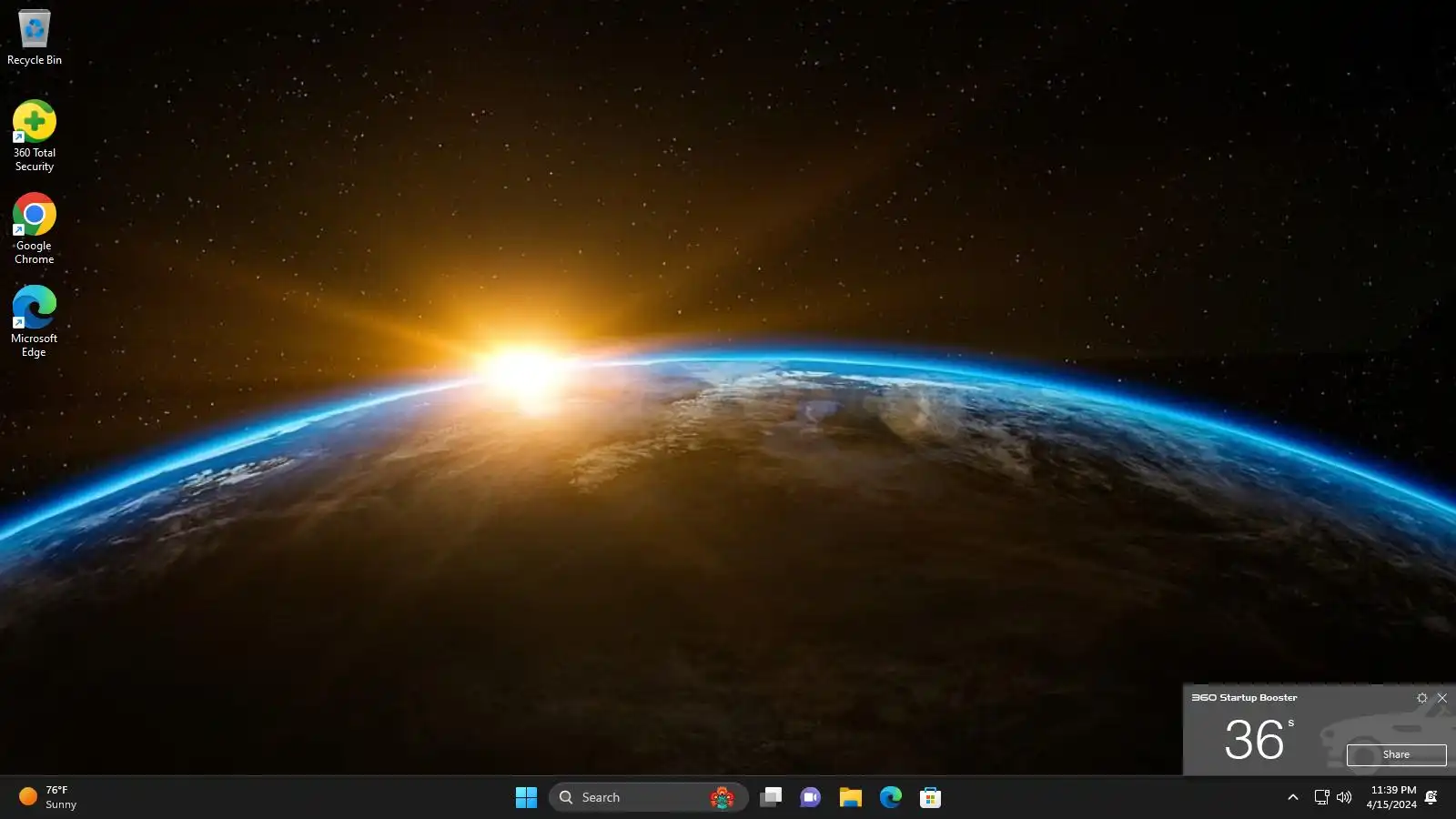Click the search highlight icon in Search box

[x=722, y=797]
